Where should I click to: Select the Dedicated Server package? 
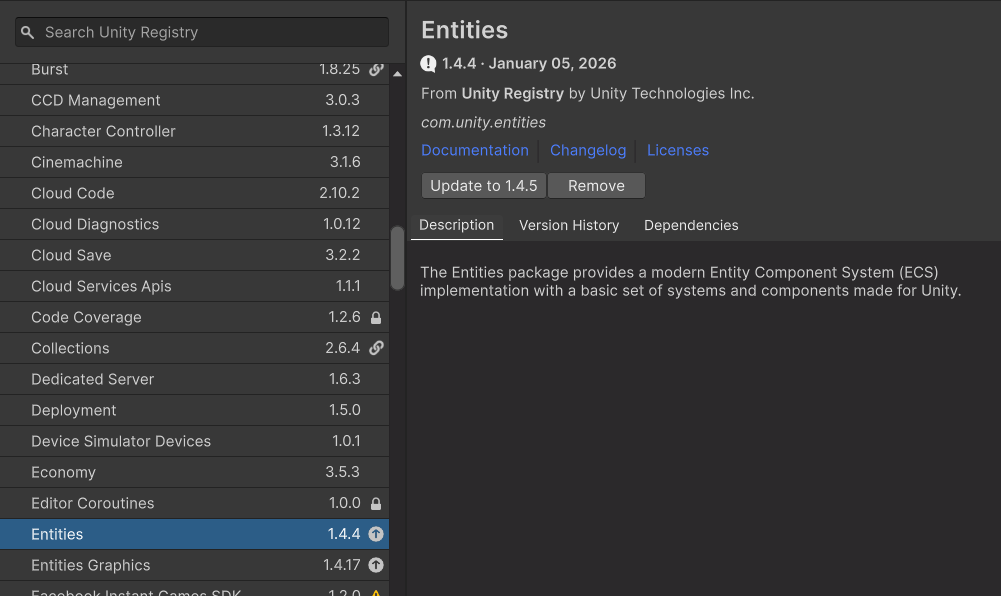(194, 379)
